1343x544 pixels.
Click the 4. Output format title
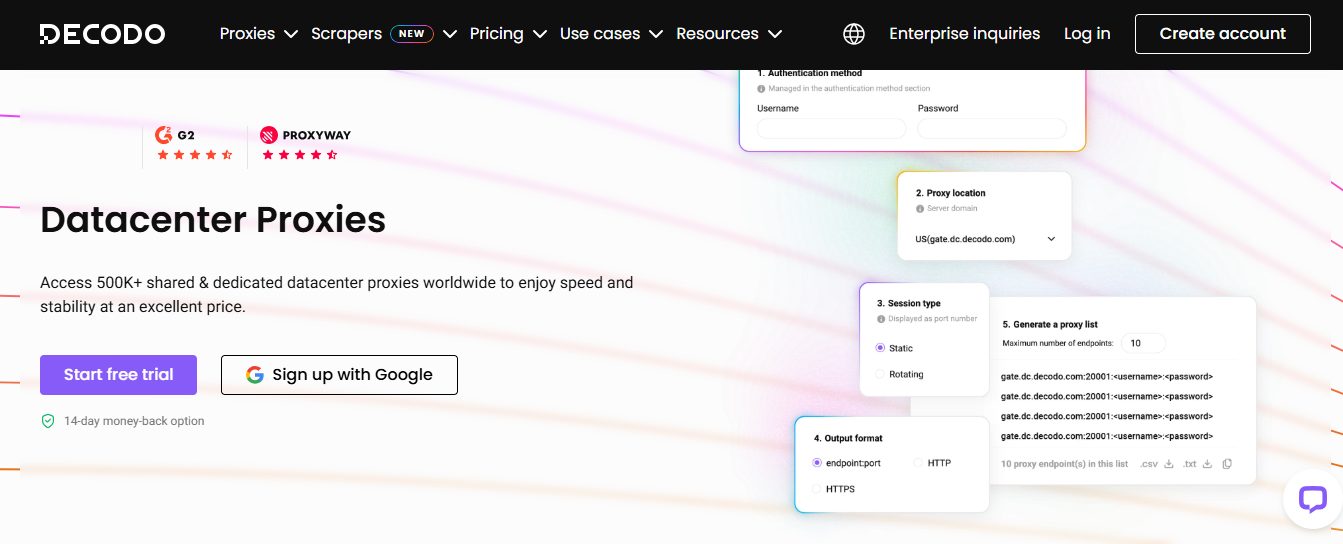point(848,438)
